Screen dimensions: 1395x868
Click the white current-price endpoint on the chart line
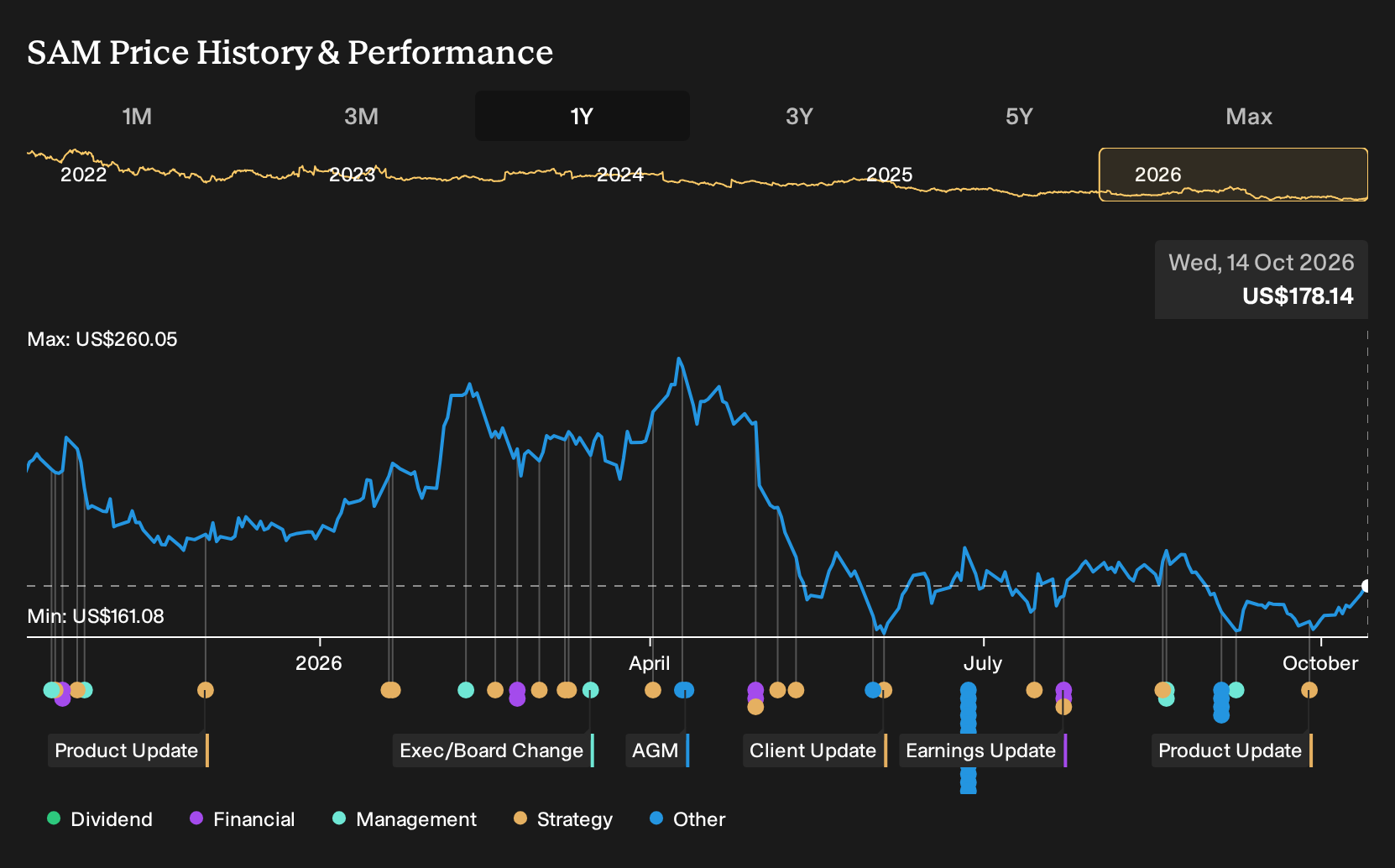tap(1366, 586)
